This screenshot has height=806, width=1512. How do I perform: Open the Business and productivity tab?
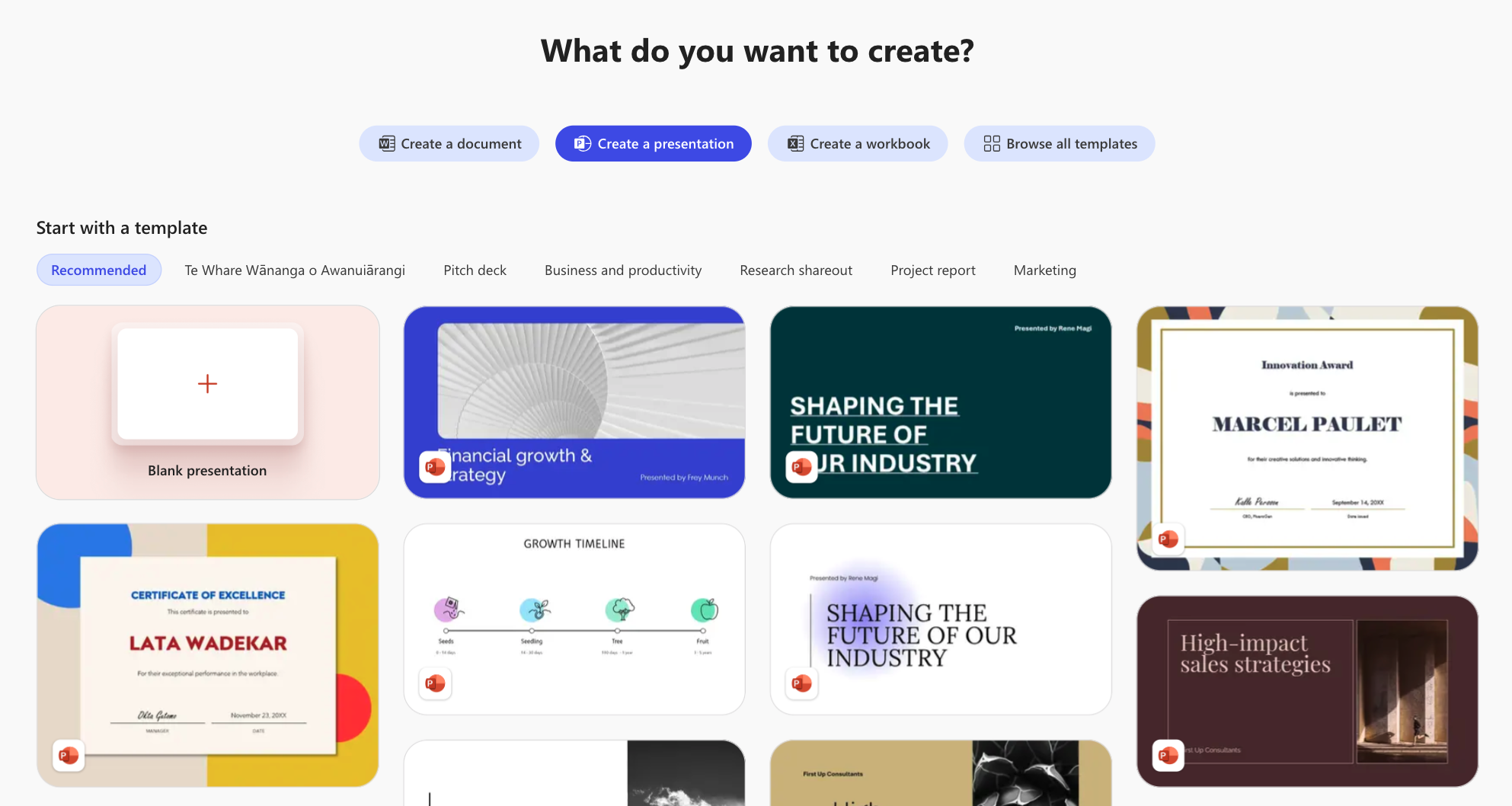click(x=623, y=270)
